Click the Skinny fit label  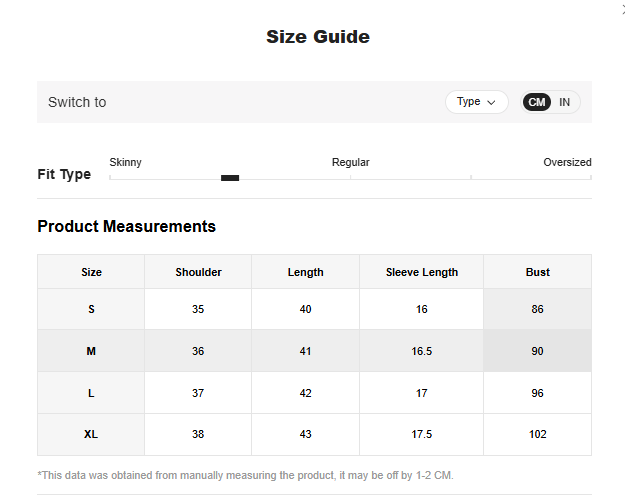tap(125, 162)
